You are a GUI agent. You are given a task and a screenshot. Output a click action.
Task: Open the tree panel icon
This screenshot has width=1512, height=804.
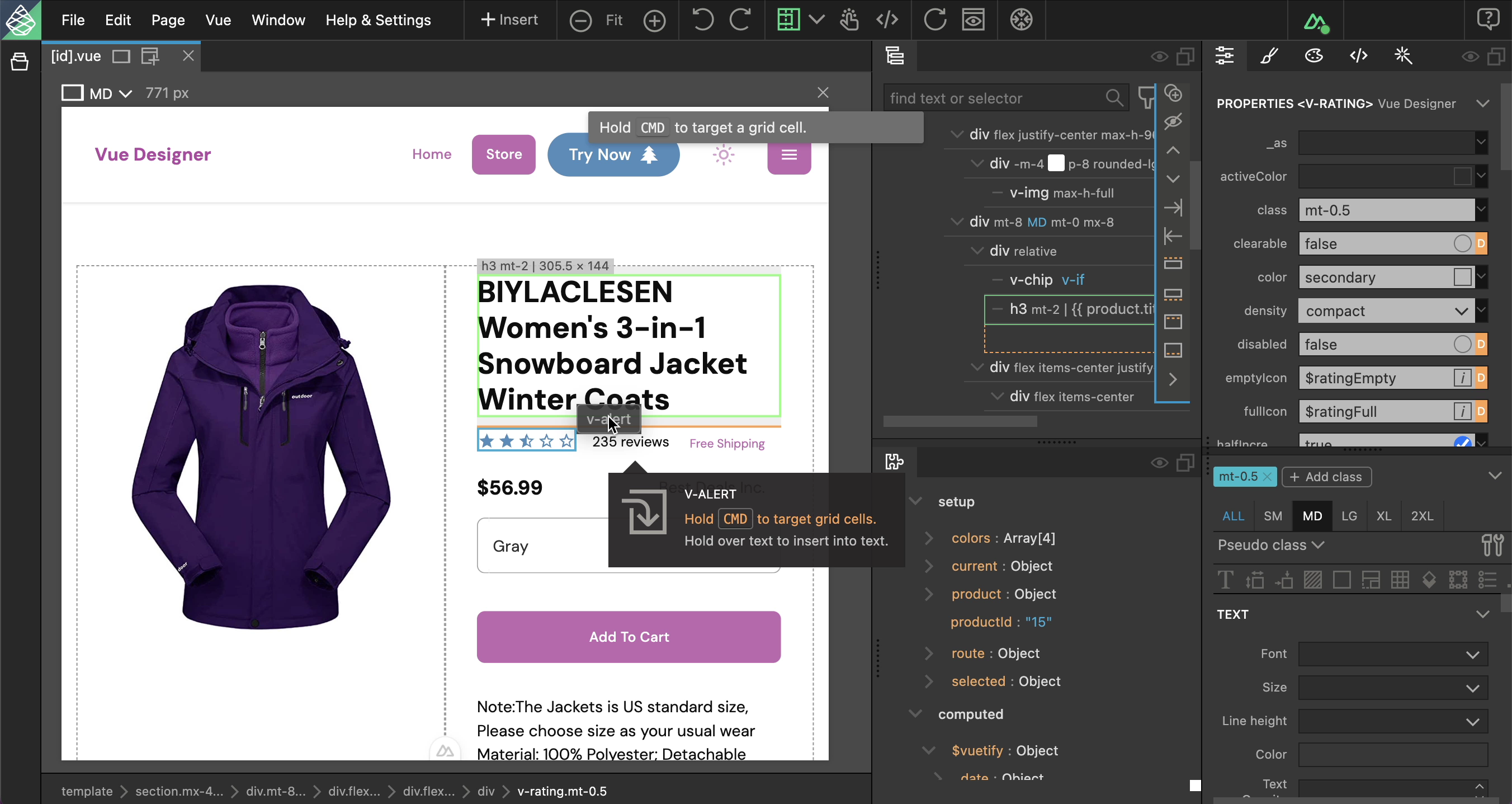tap(895, 56)
